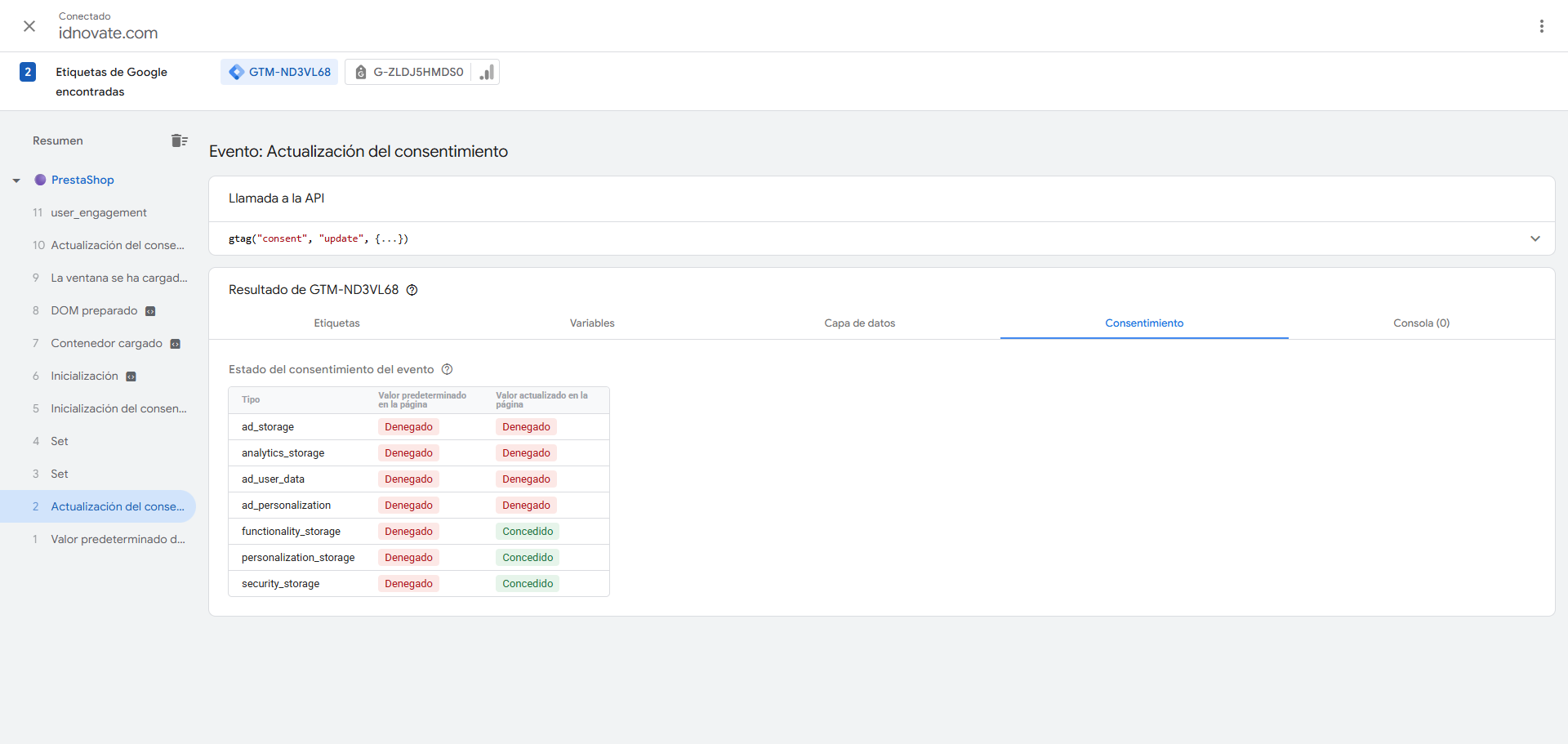Select event 4 Set
The height and width of the screenshot is (744, 1568).
click(98, 441)
